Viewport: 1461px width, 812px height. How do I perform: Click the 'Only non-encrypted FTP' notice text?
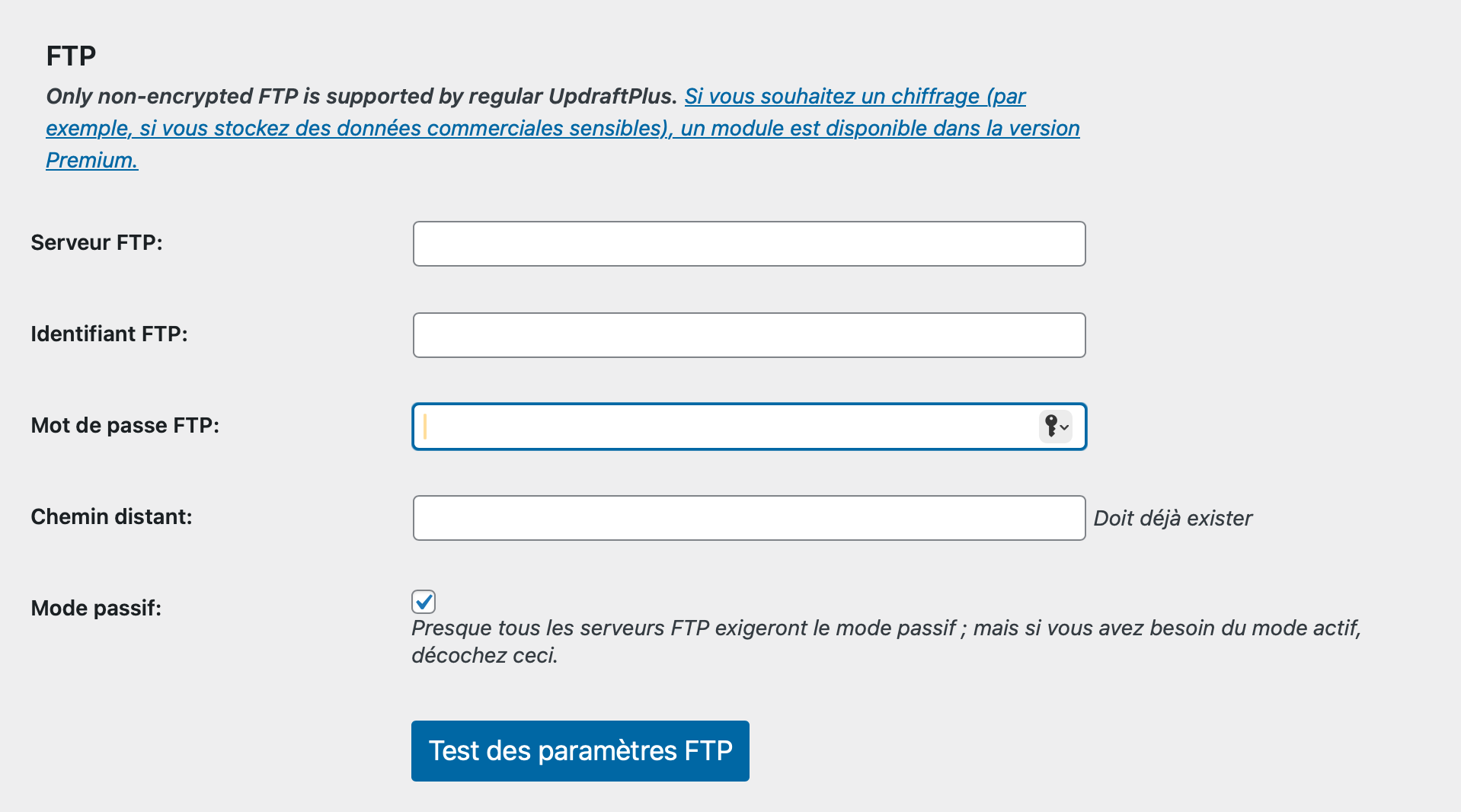361,97
